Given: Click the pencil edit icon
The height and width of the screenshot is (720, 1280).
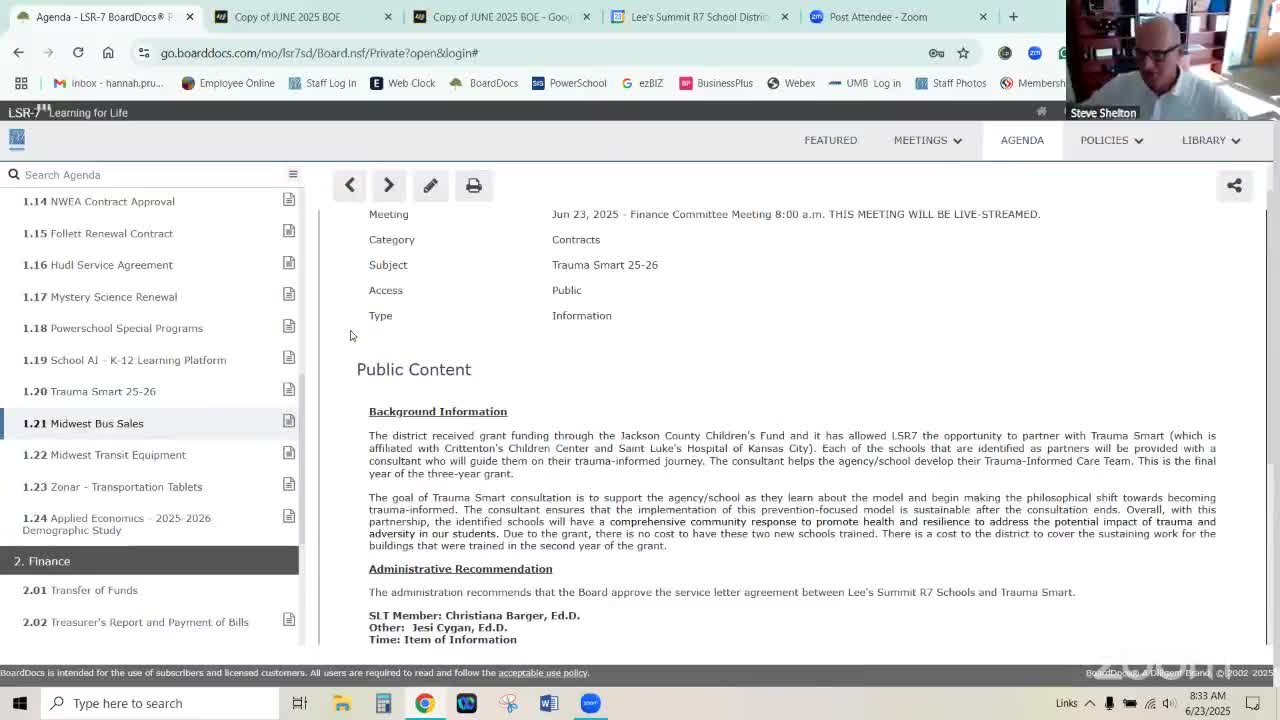Looking at the screenshot, I should (430, 185).
